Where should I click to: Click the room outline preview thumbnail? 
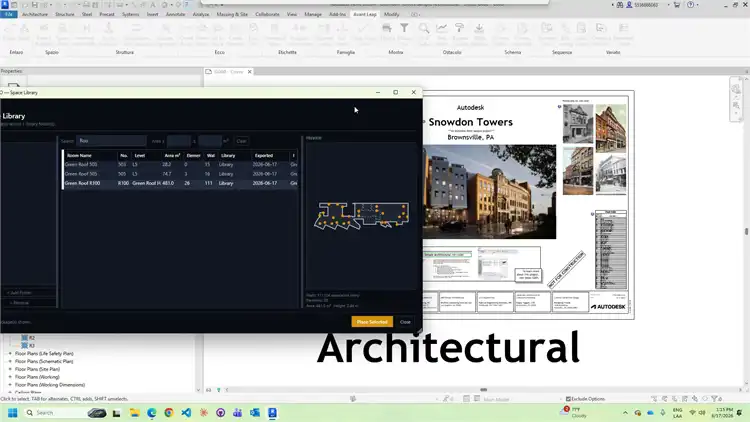point(361,215)
